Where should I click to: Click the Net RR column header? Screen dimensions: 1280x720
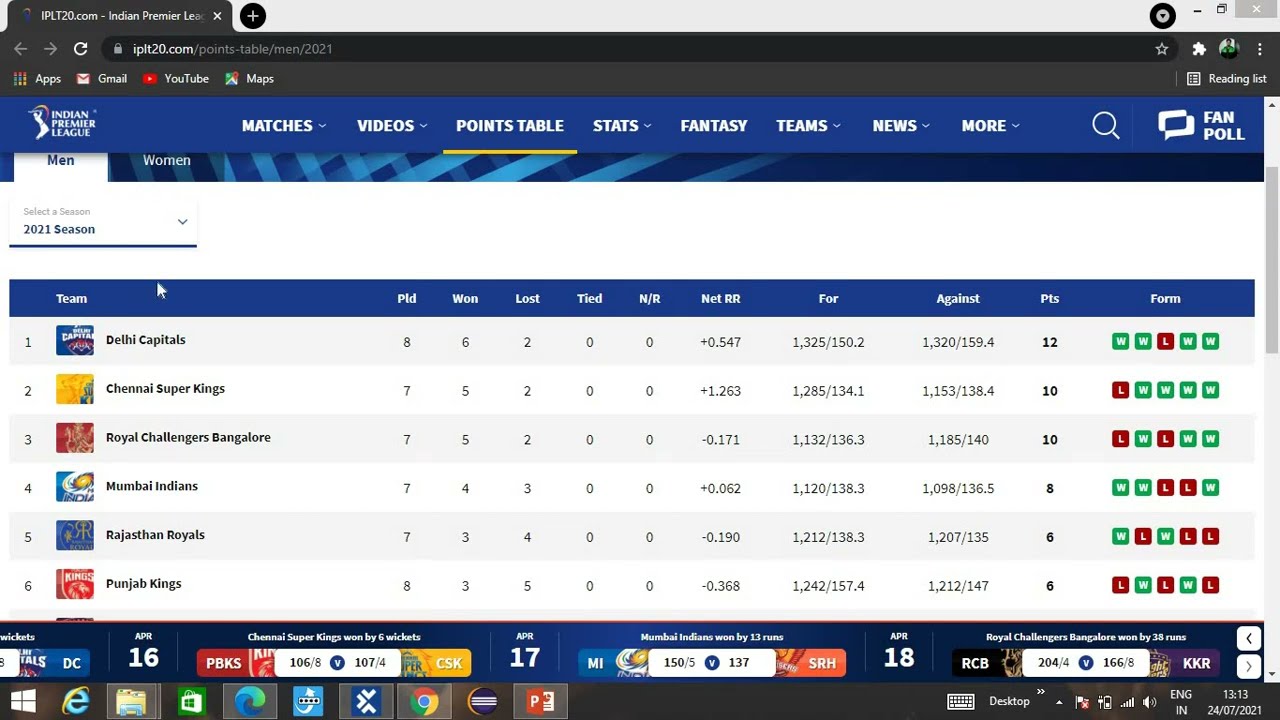click(x=720, y=298)
